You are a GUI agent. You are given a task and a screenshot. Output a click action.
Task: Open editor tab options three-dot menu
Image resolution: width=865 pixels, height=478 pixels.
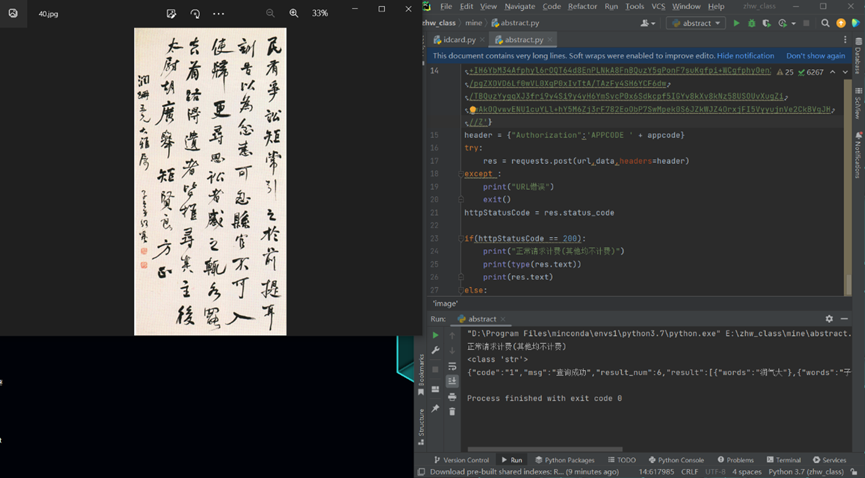(x=845, y=39)
